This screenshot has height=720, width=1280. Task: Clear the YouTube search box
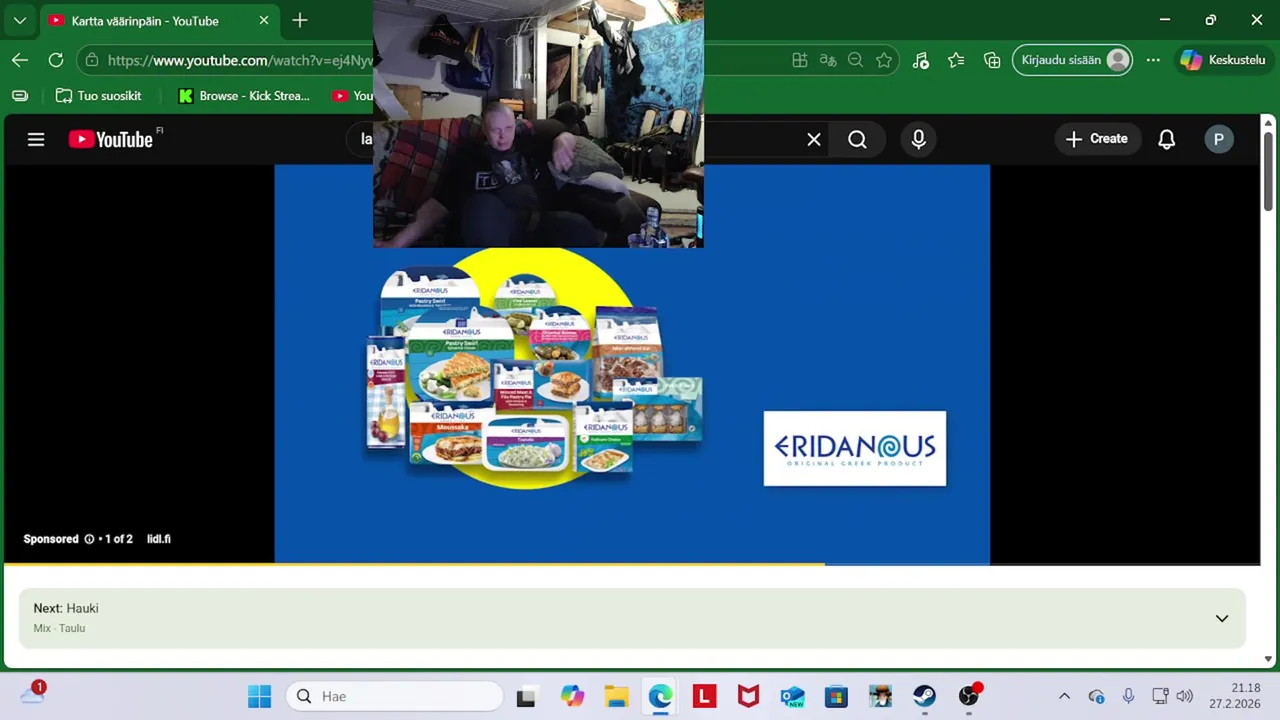coord(814,140)
